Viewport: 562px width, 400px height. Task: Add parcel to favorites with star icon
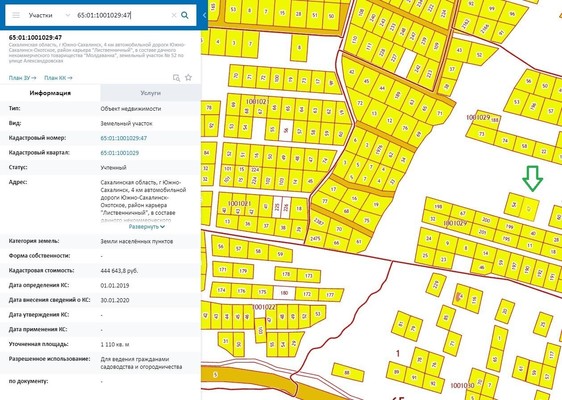tap(189, 77)
